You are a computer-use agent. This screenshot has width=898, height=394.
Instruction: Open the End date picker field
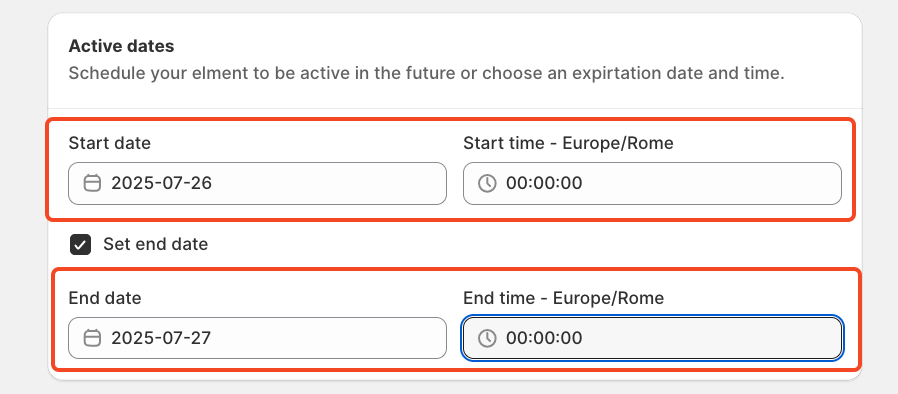(x=257, y=338)
